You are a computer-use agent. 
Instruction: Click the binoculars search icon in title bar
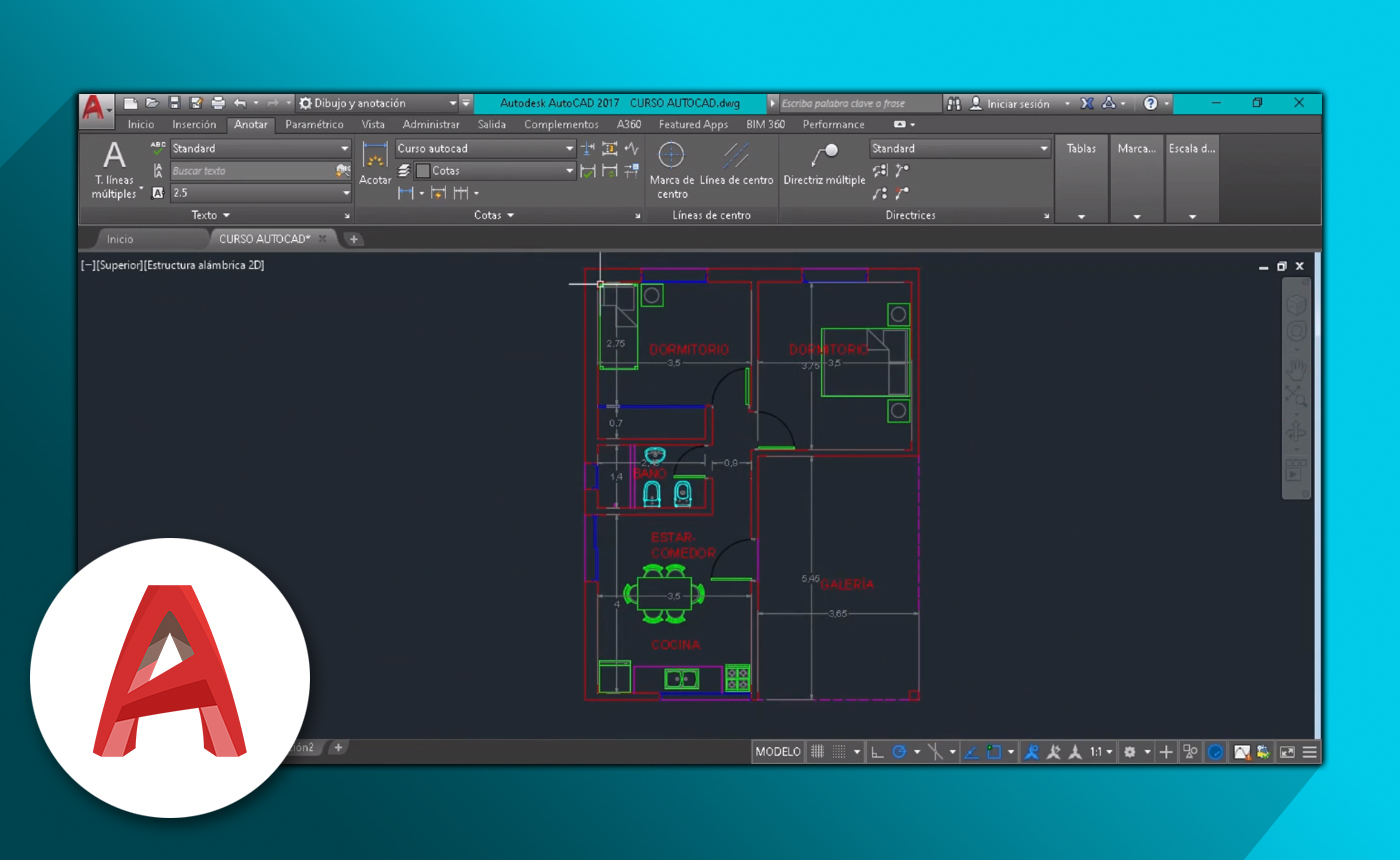[954, 103]
